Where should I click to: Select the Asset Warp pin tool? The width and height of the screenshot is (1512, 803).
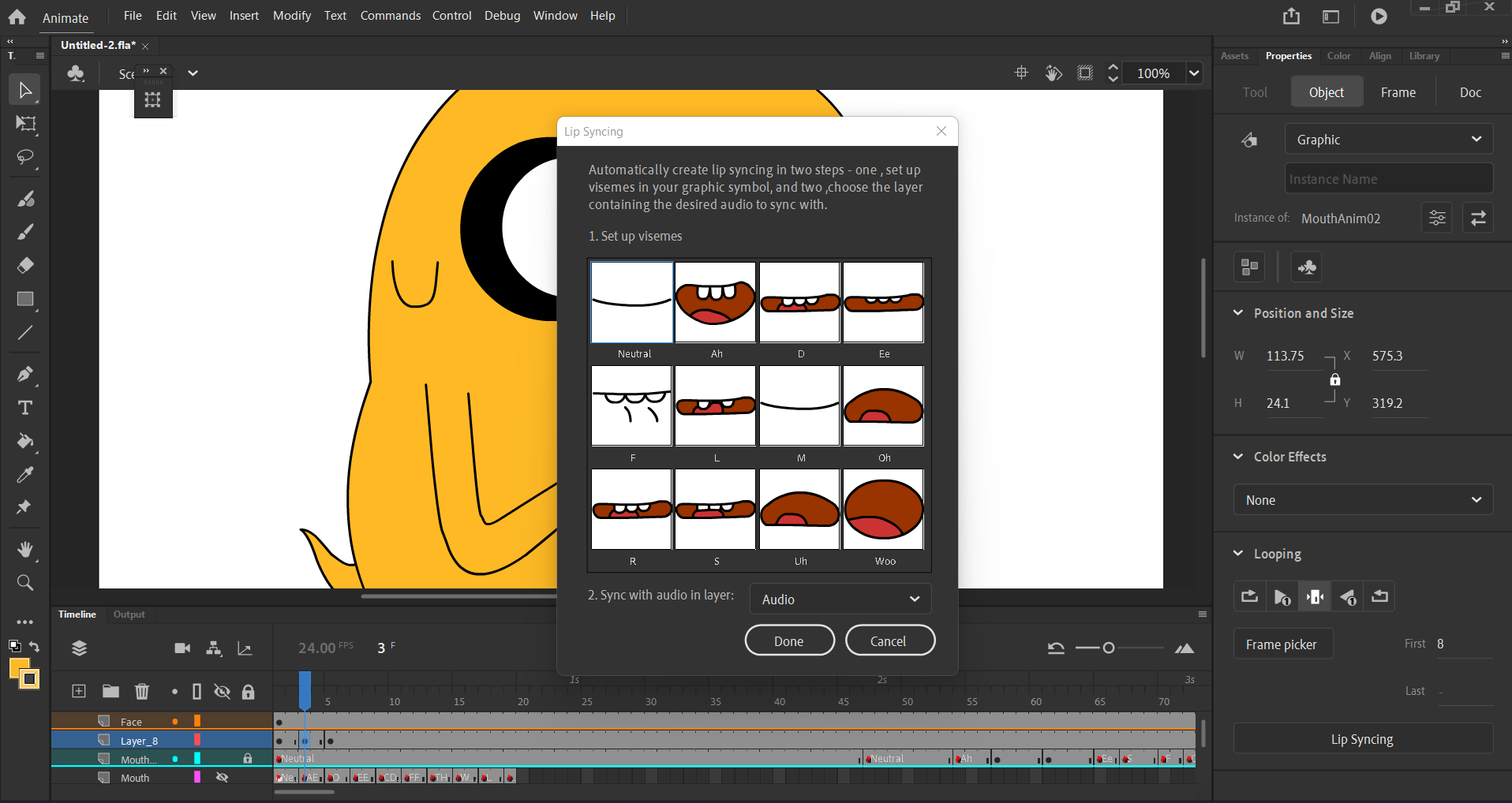(x=25, y=507)
